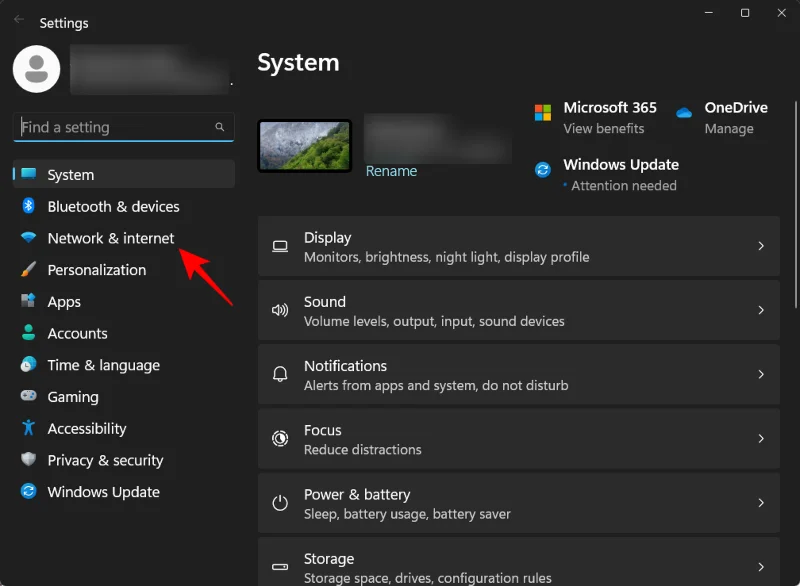Viewport: 800px width, 586px height.
Task: Open Sound via the speaker icon
Action: (x=280, y=310)
